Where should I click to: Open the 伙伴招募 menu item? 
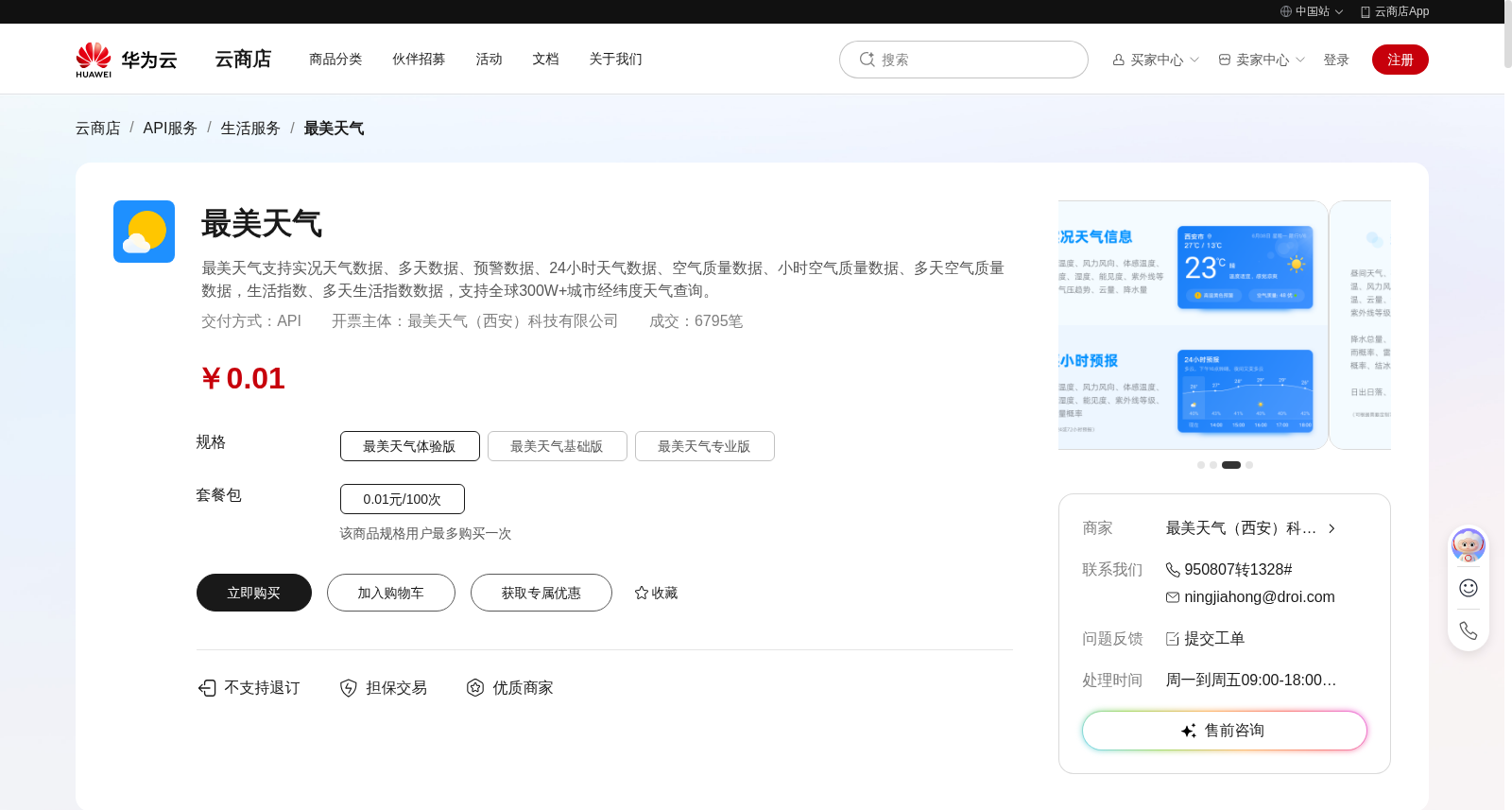pos(419,59)
